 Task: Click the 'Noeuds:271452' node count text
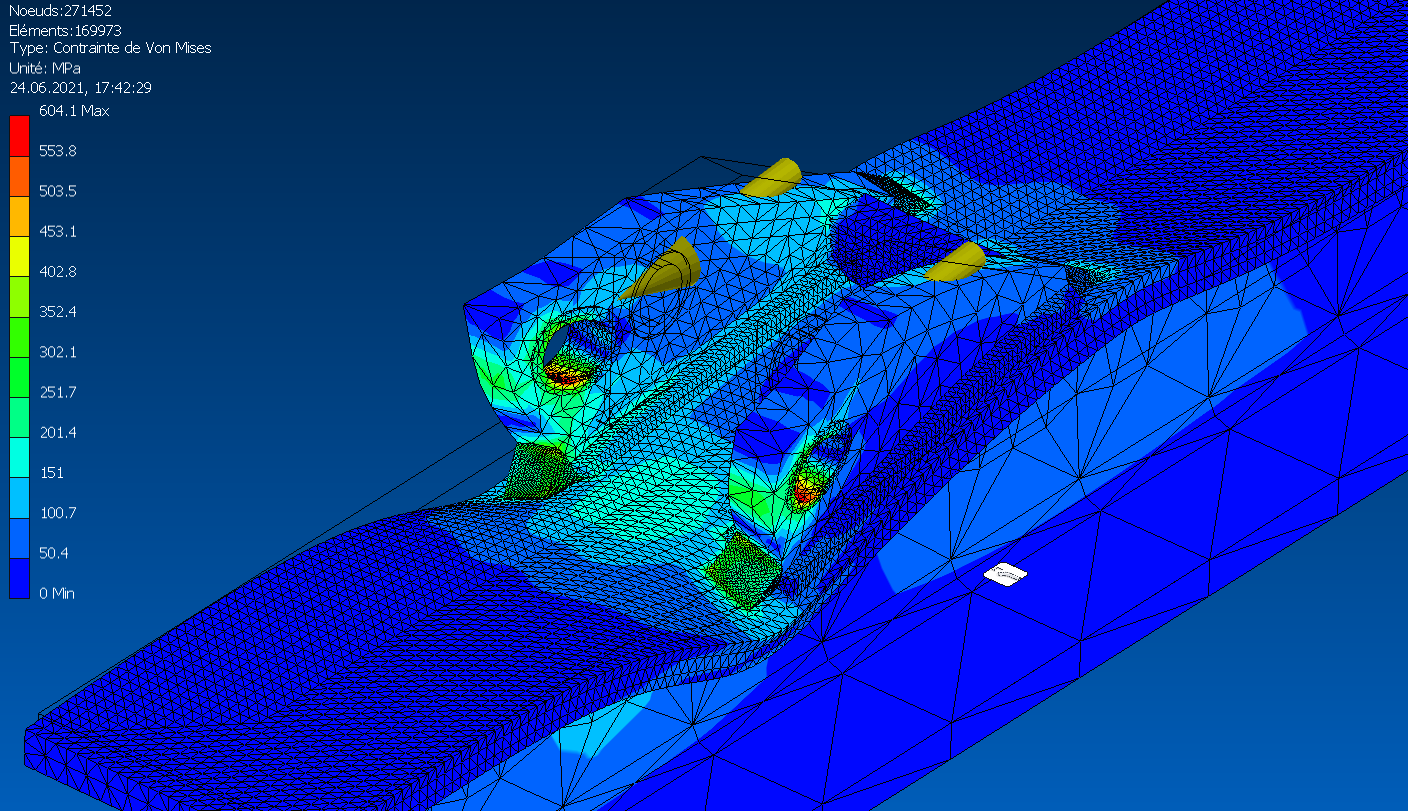tap(61, 11)
